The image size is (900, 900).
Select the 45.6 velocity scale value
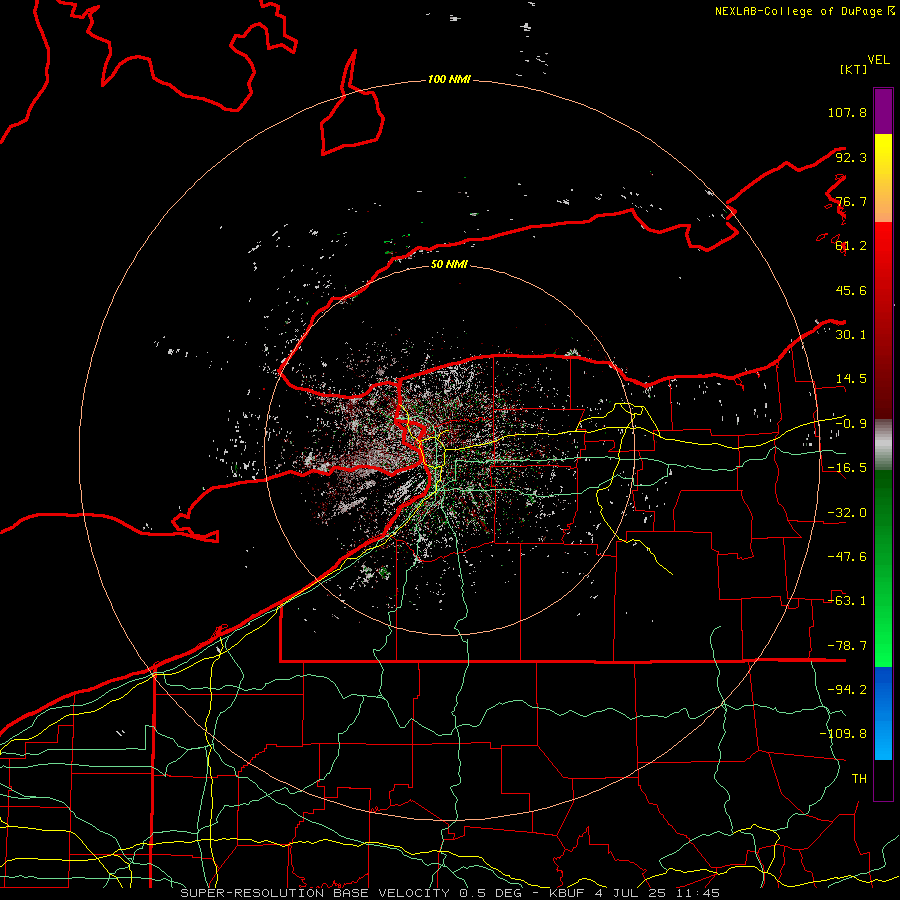click(x=851, y=290)
